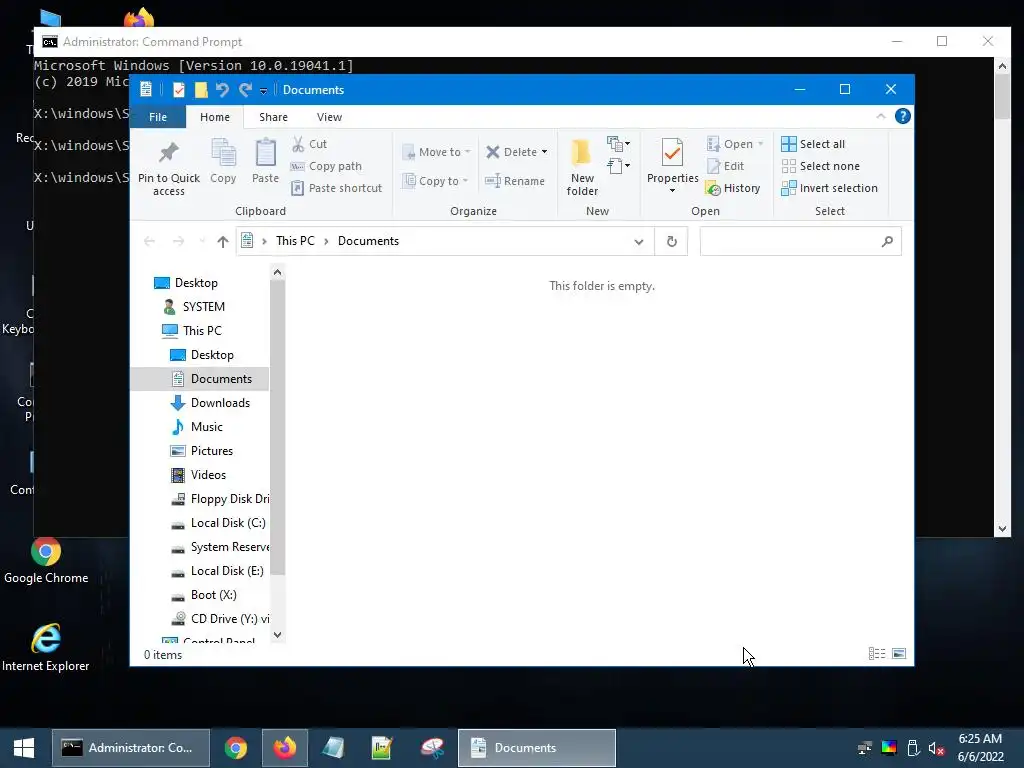Click navigation pane scroll down arrow

tap(278, 635)
